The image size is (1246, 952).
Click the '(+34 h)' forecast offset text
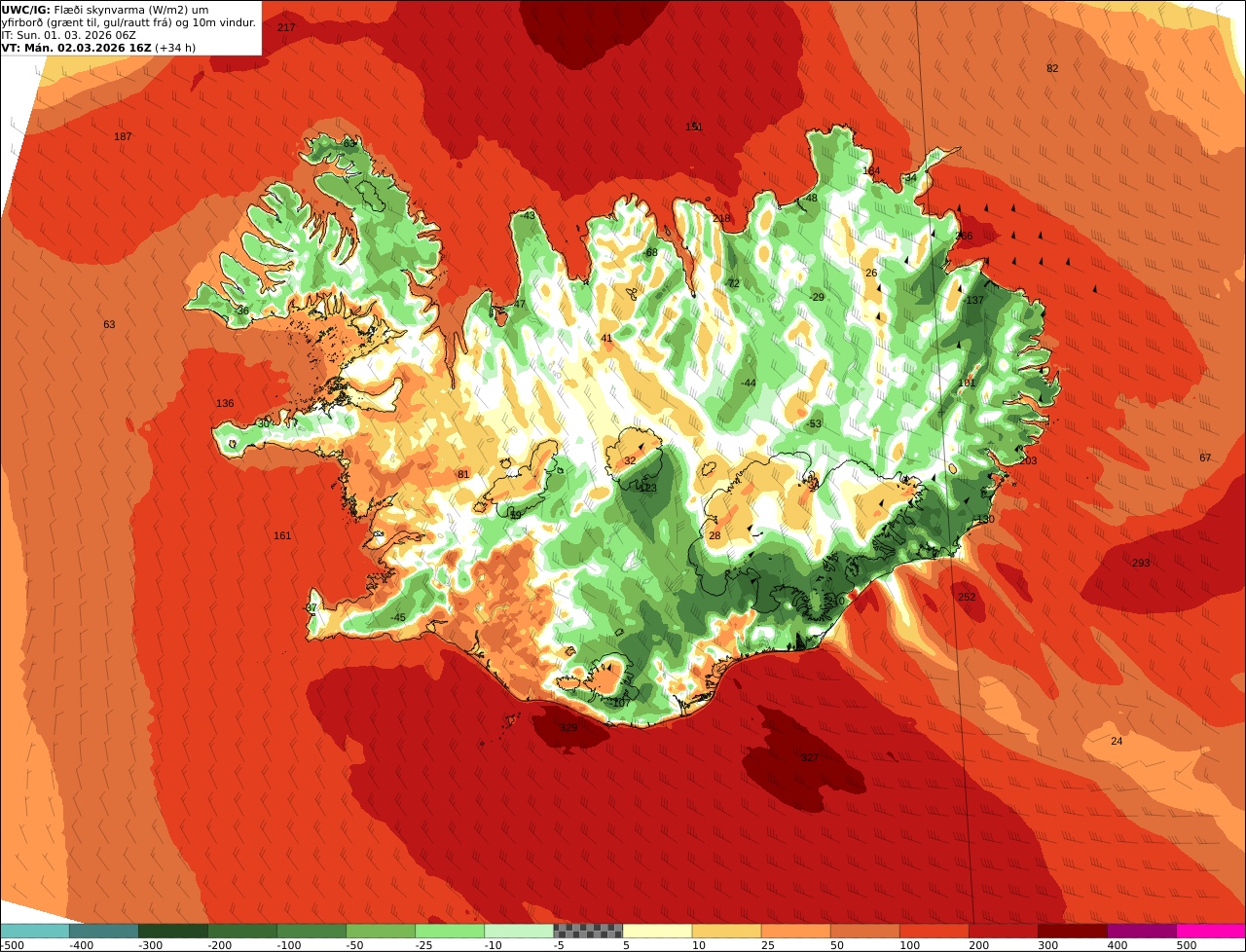[x=175, y=47]
